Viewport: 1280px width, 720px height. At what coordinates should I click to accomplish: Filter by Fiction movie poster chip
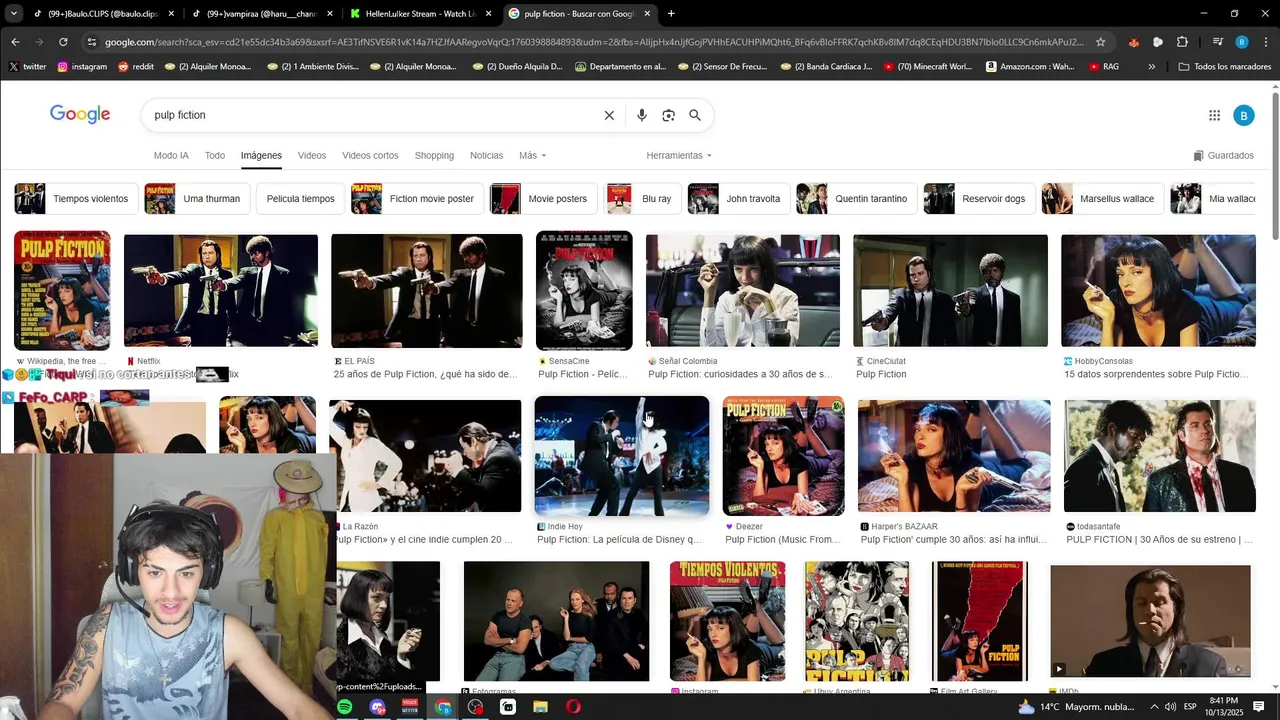coord(416,199)
